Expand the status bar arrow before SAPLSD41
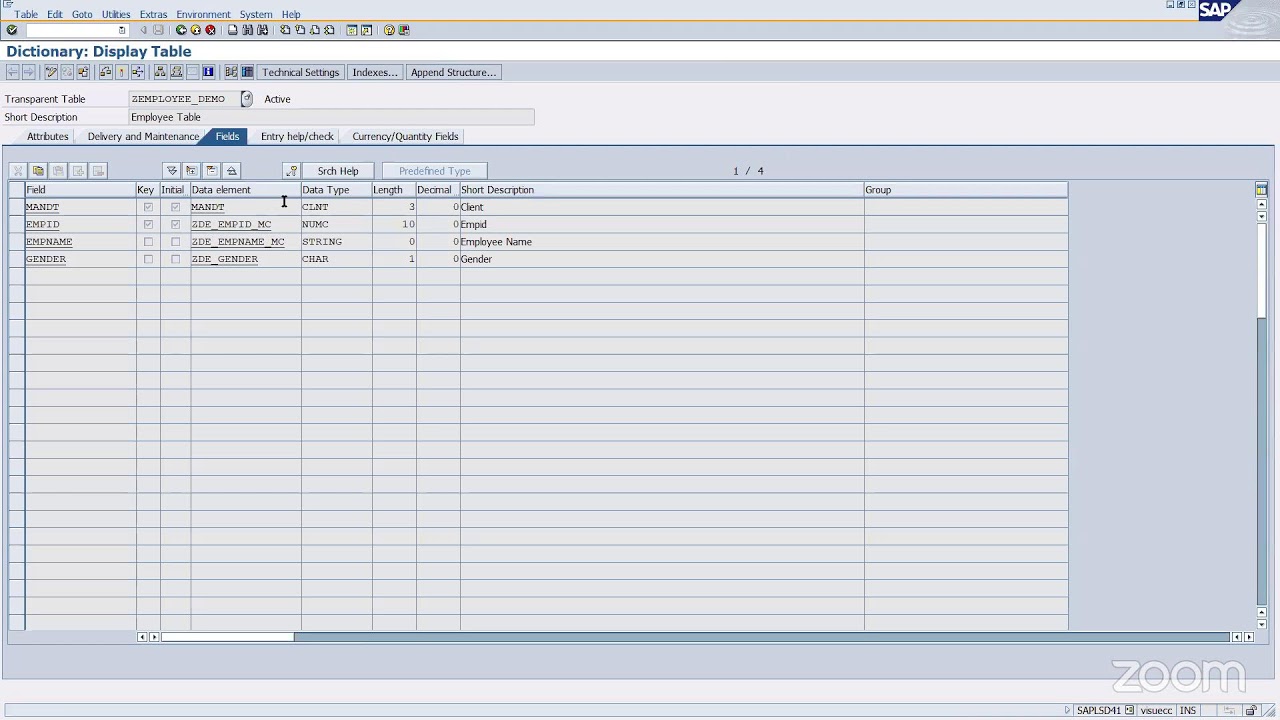Image resolution: width=1280 pixels, height=720 pixels. pyautogui.click(x=1068, y=711)
